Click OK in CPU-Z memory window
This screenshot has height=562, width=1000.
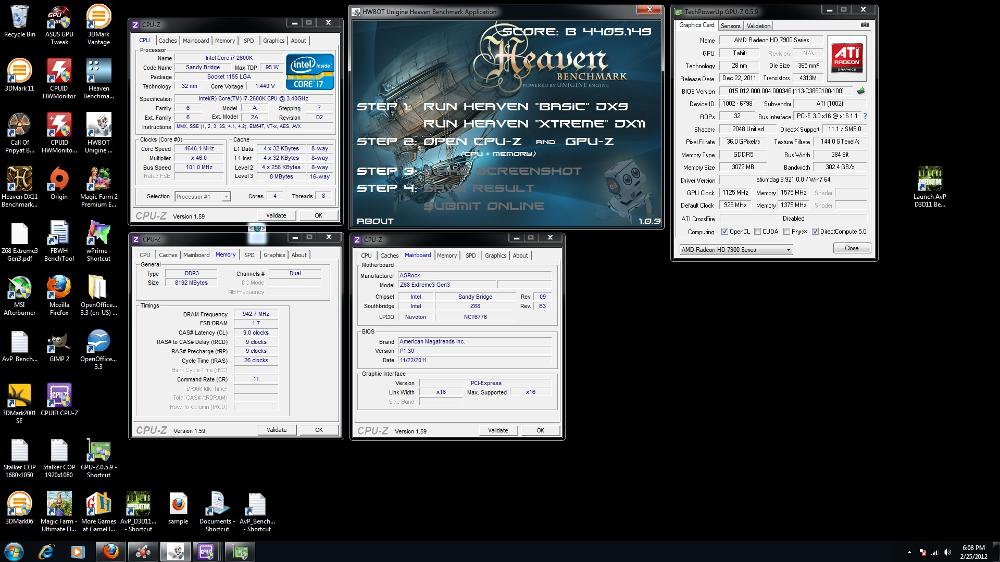[x=319, y=430]
